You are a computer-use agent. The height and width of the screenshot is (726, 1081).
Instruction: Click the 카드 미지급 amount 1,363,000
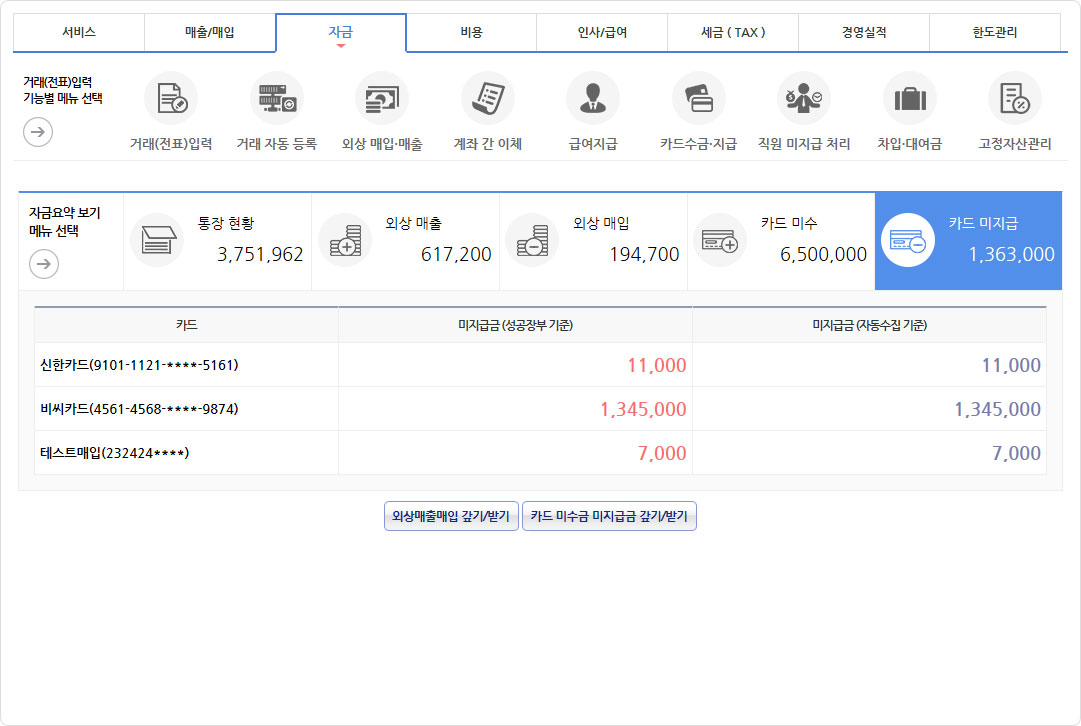1011,254
